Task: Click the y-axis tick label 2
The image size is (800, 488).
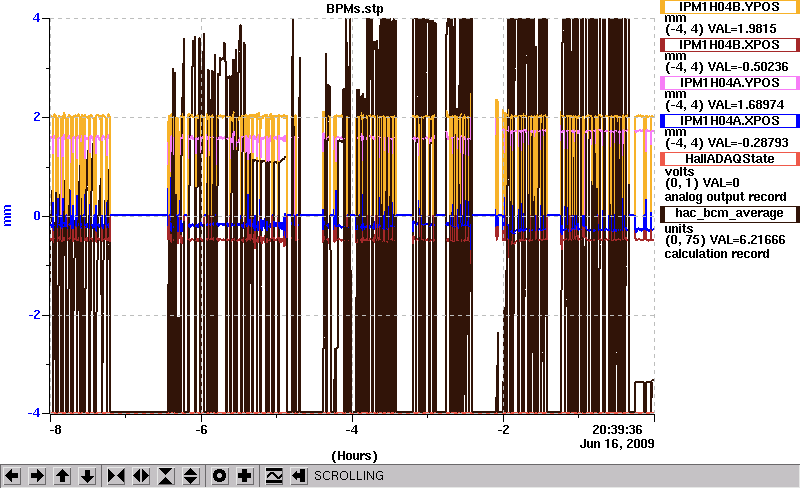Action: [36, 117]
